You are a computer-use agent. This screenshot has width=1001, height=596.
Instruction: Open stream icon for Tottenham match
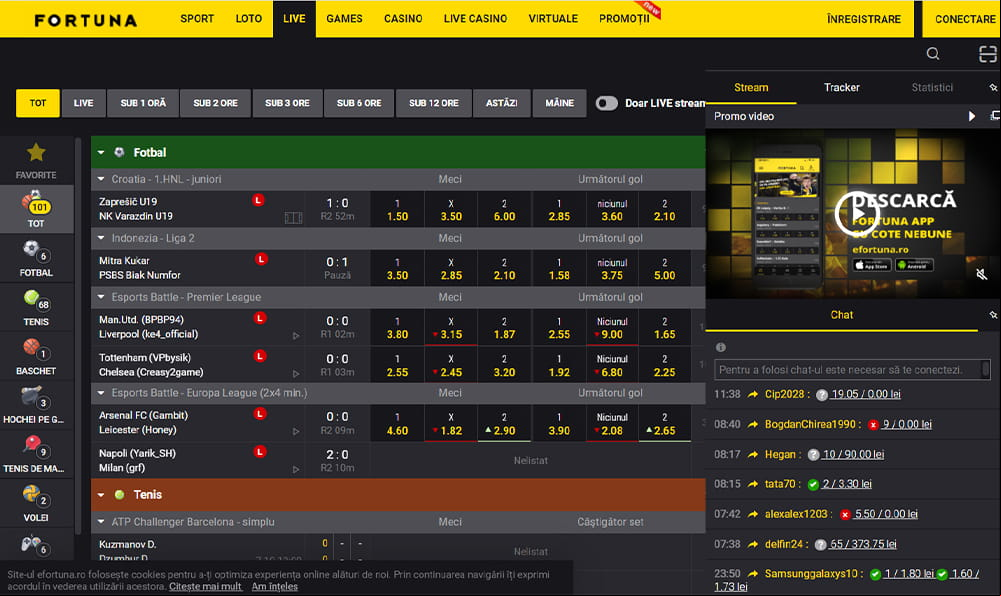(296, 374)
